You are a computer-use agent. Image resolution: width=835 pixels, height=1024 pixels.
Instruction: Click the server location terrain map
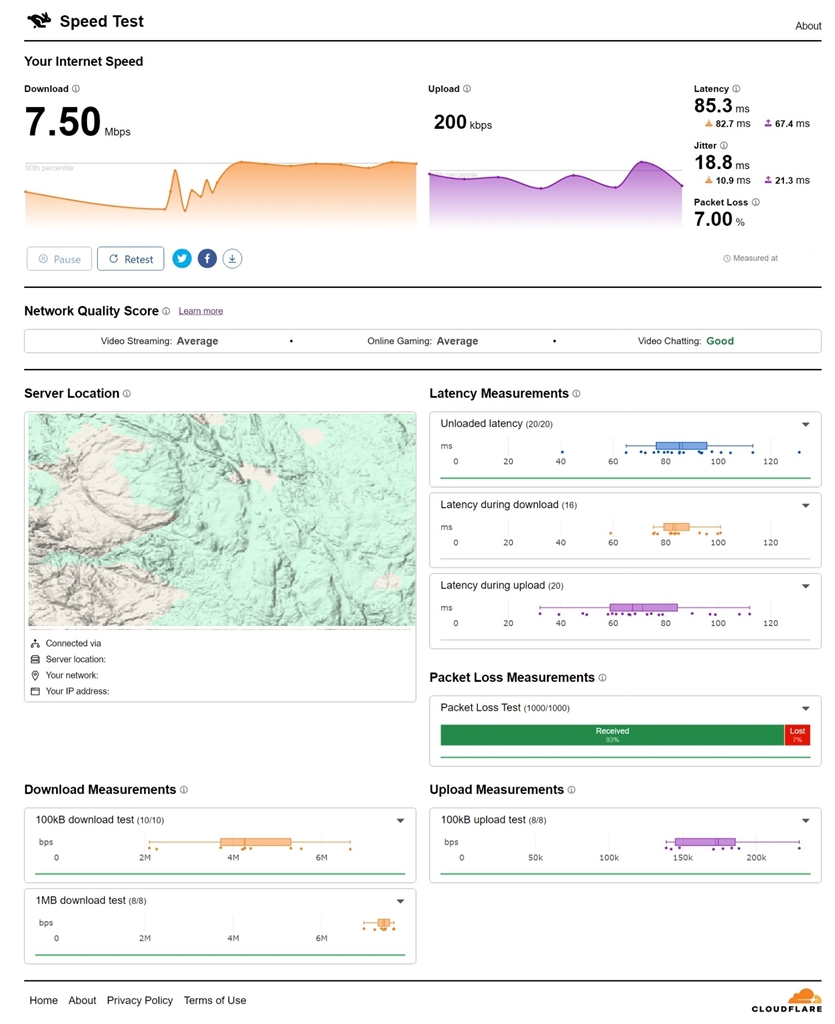221,520
